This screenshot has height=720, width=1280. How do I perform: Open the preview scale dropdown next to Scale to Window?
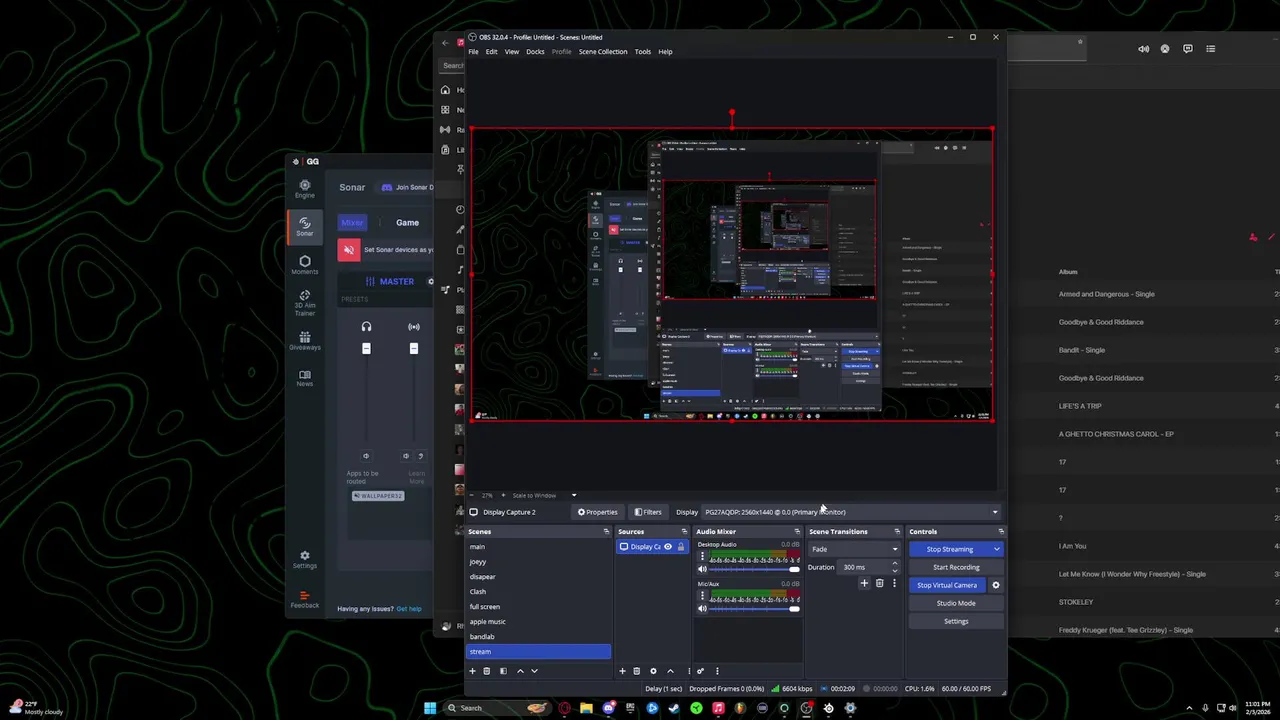(574, 495)
